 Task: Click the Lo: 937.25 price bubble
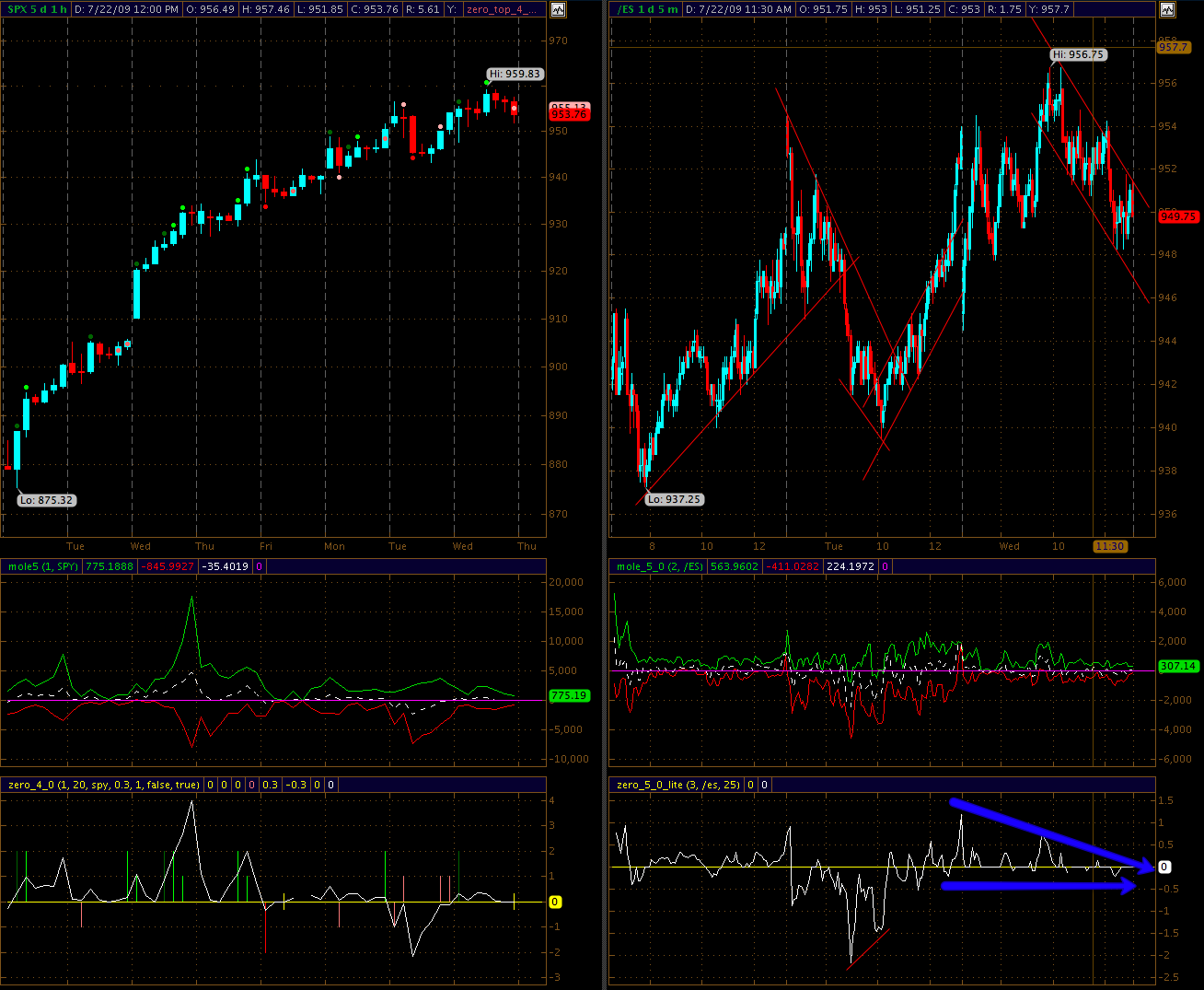pyautogui.click(x=674, y=499)
